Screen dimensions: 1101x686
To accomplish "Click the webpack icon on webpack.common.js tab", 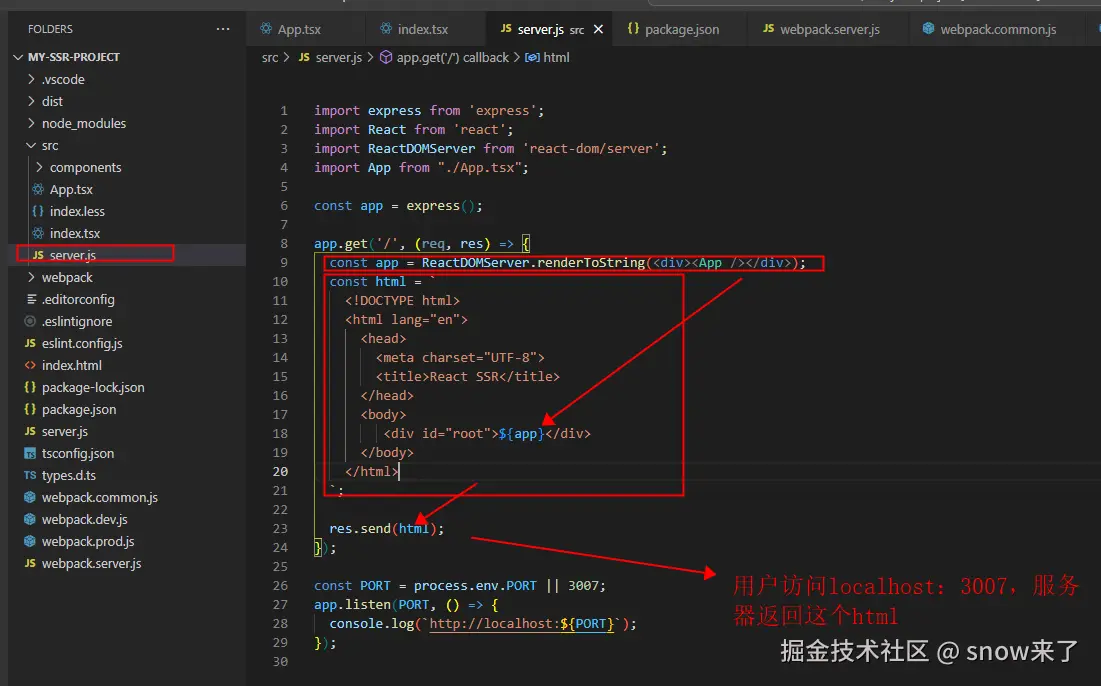I will pos(928,29).
